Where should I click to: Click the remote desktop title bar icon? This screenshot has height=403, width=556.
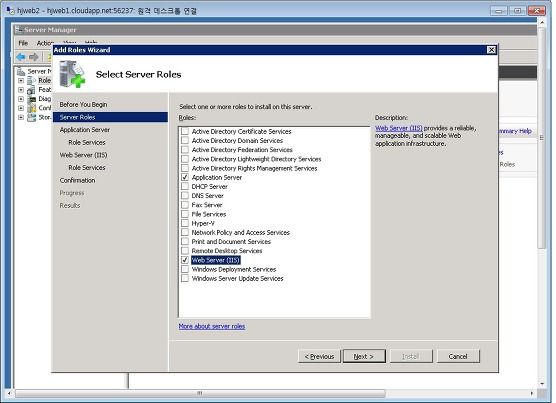point(10,11)
